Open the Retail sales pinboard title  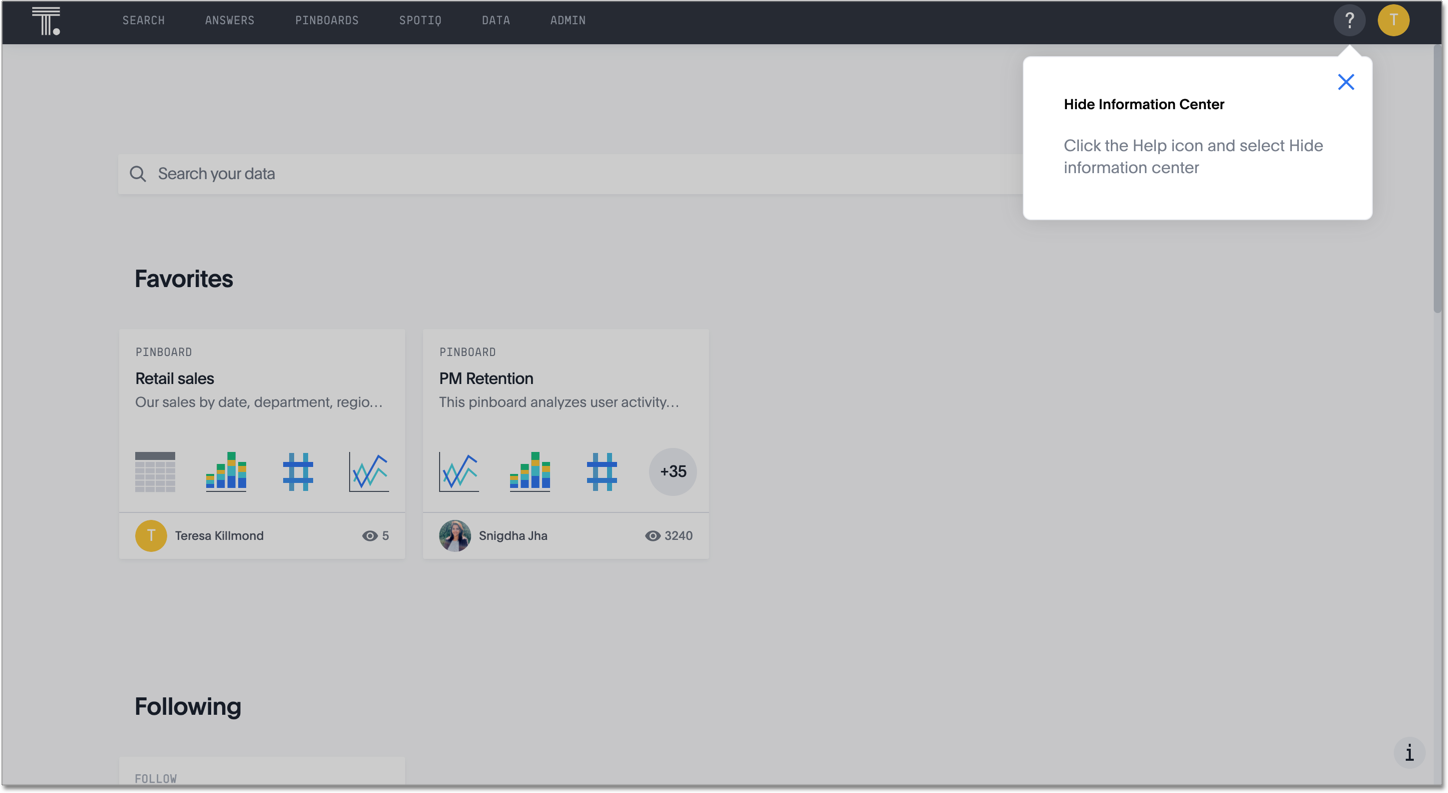point(175,379)
